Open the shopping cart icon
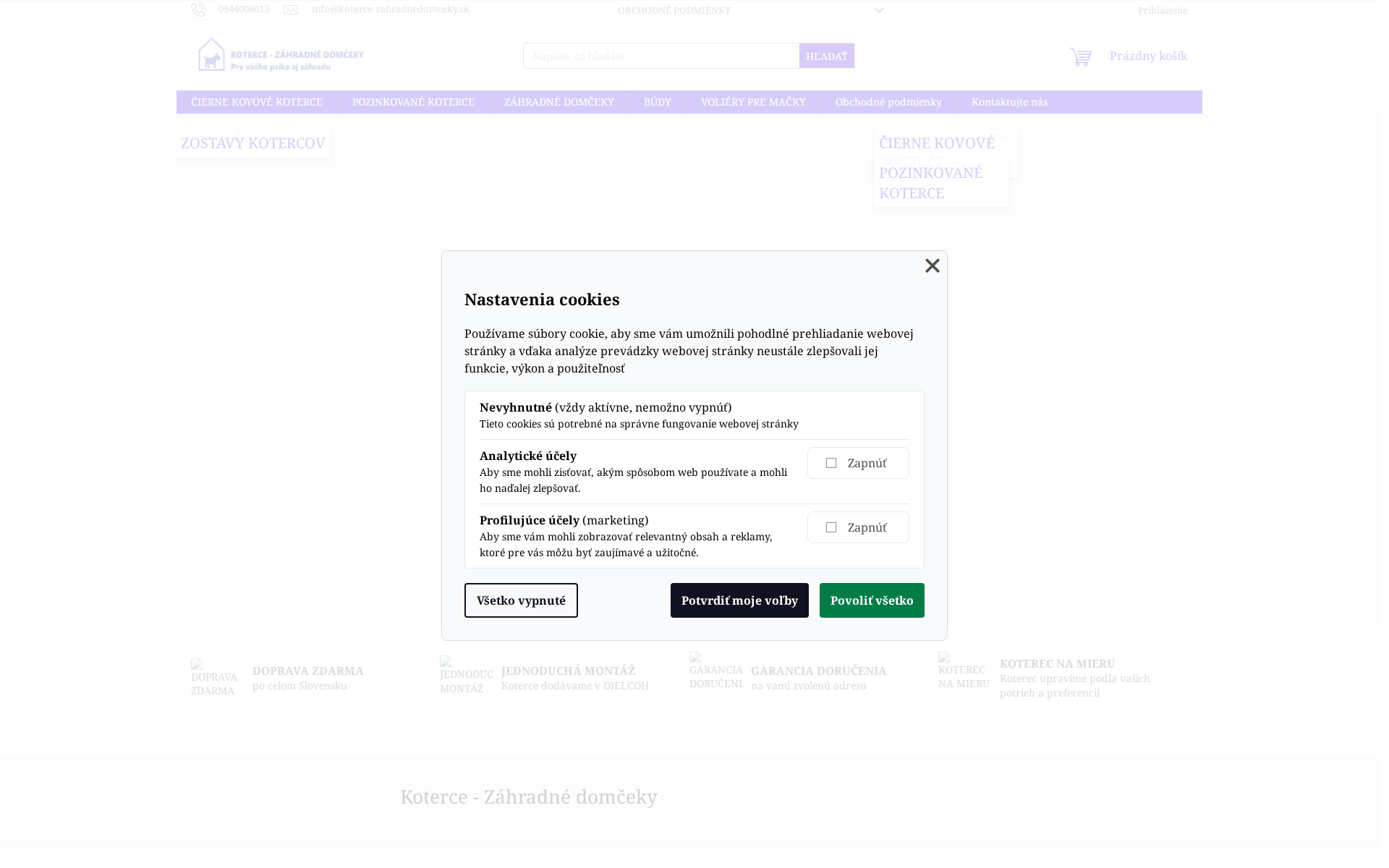 click(x=1081, y=56)
